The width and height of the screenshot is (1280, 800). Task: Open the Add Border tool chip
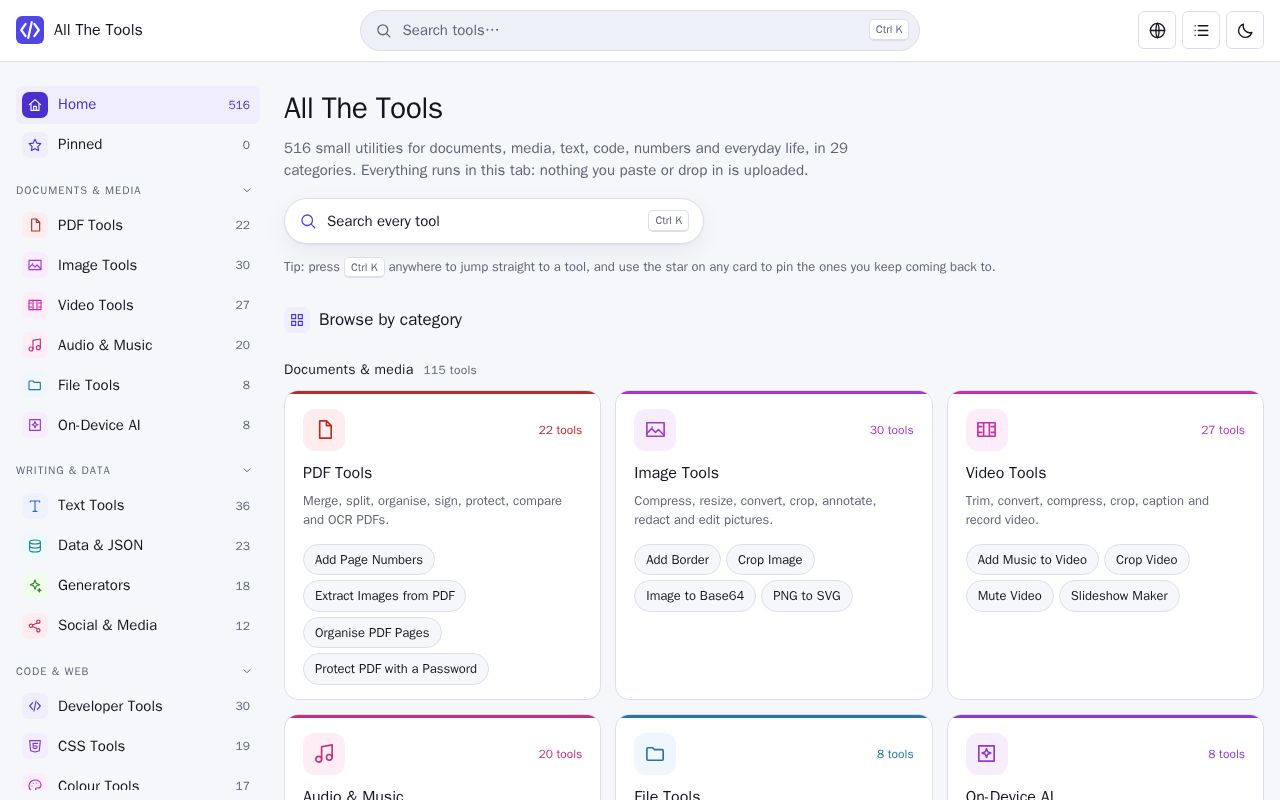click(677, 560)
